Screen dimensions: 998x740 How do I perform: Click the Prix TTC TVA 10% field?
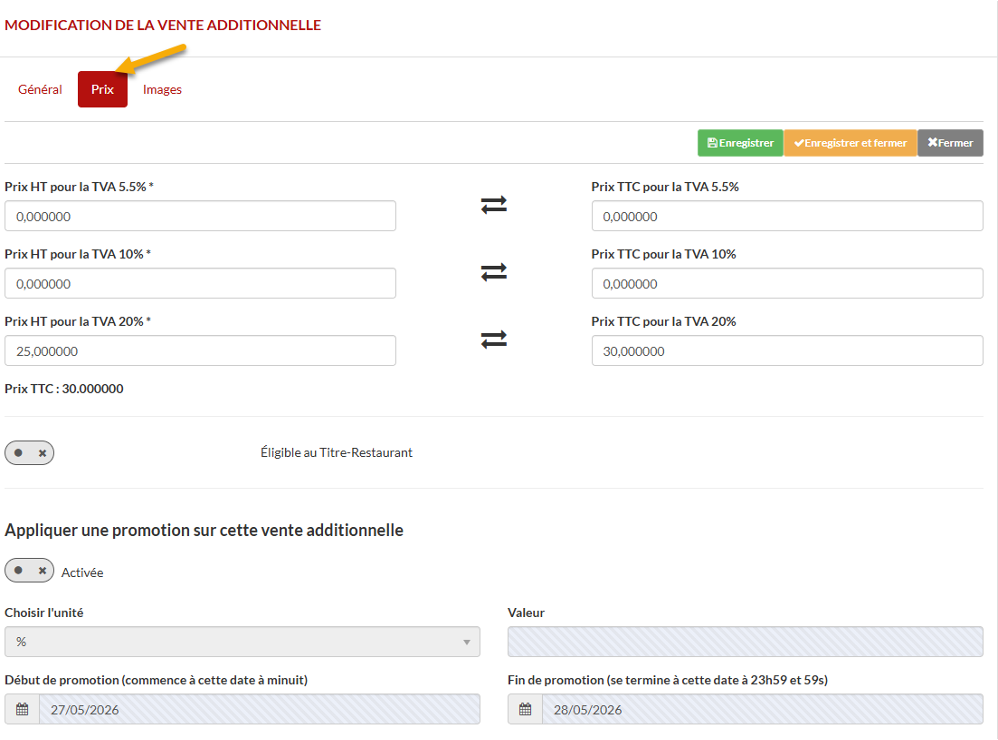[787, 284]
